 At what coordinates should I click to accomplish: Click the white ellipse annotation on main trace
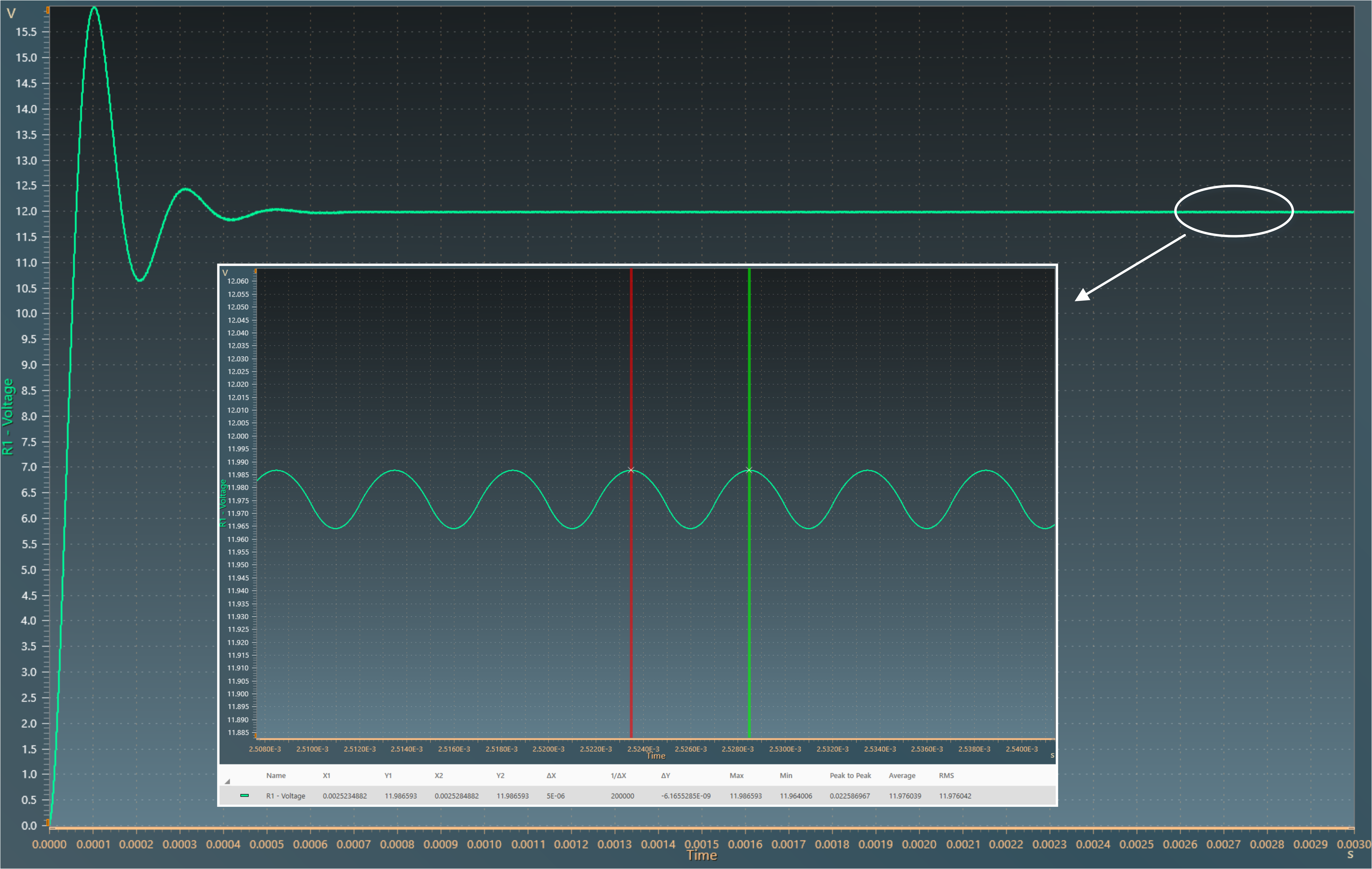[1234, 186]
